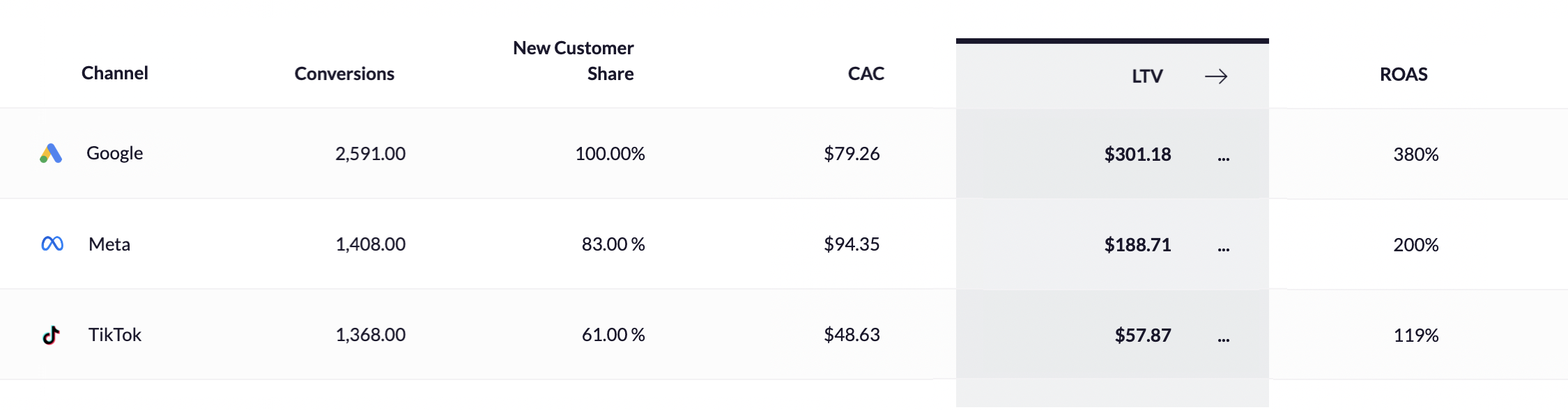Open the TikTok channel row
The height and width of the screenshot is (410, 1568).
point(784,334)
